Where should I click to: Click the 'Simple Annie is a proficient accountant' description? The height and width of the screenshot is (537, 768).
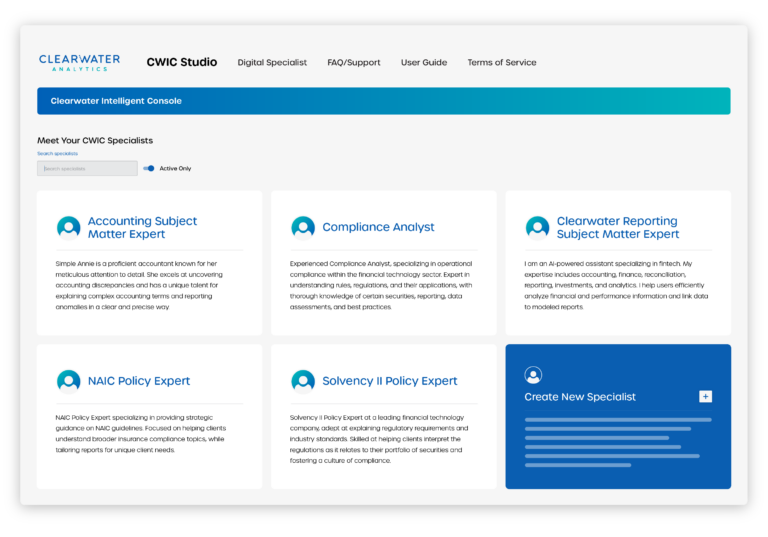click(x=139, y=285)
